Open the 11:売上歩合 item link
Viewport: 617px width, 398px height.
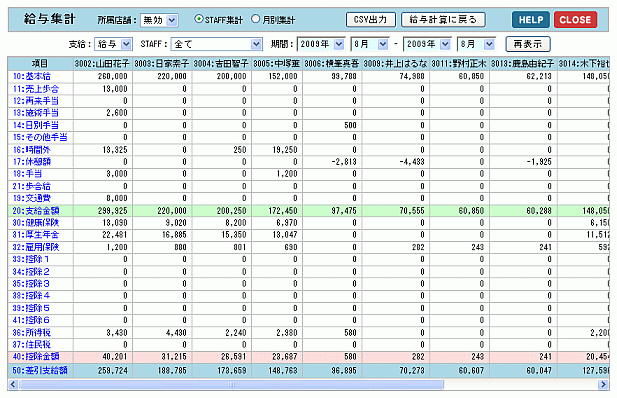click(36, 89)
